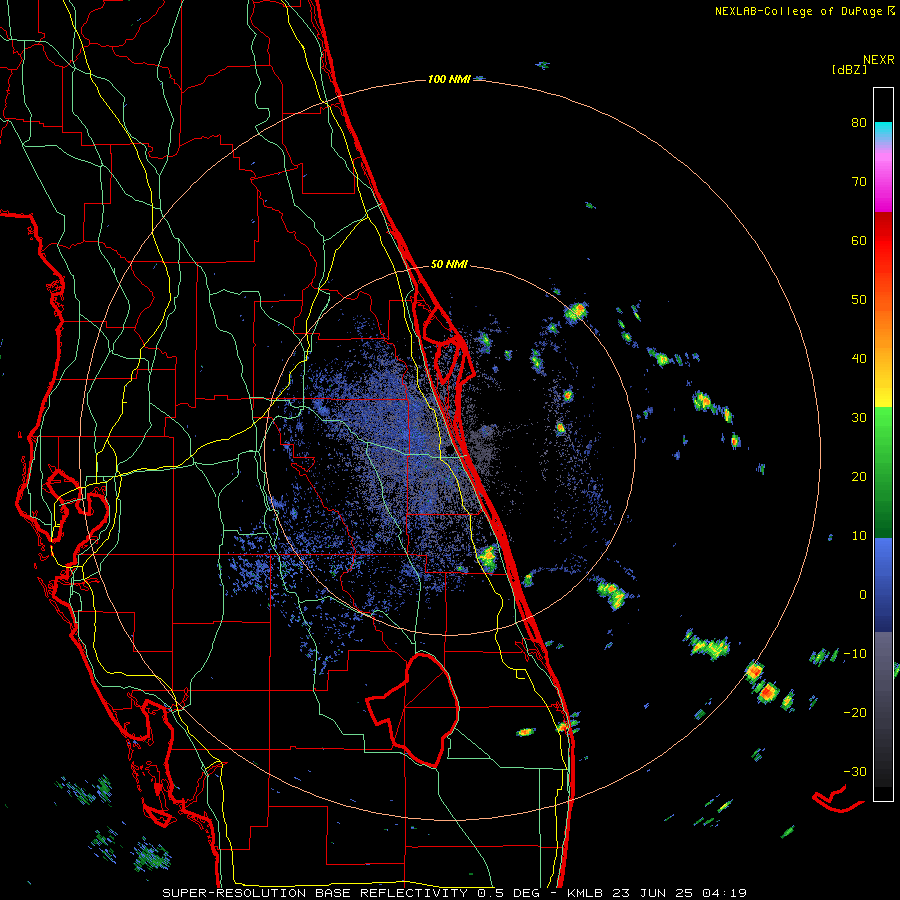Click the [dBZ] unit label

click(849, 69)
